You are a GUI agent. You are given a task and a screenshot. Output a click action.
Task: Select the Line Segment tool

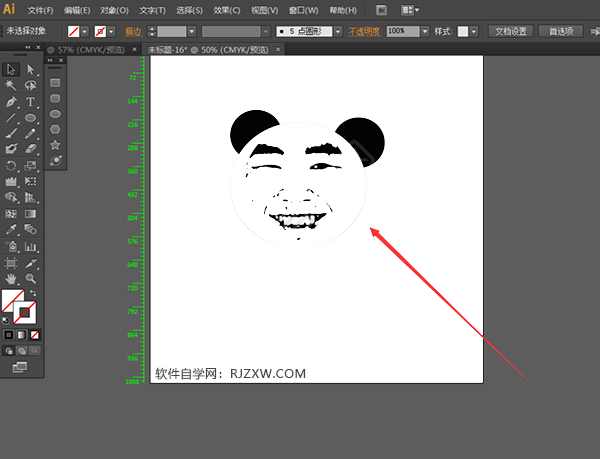click(x=11, y=117)
